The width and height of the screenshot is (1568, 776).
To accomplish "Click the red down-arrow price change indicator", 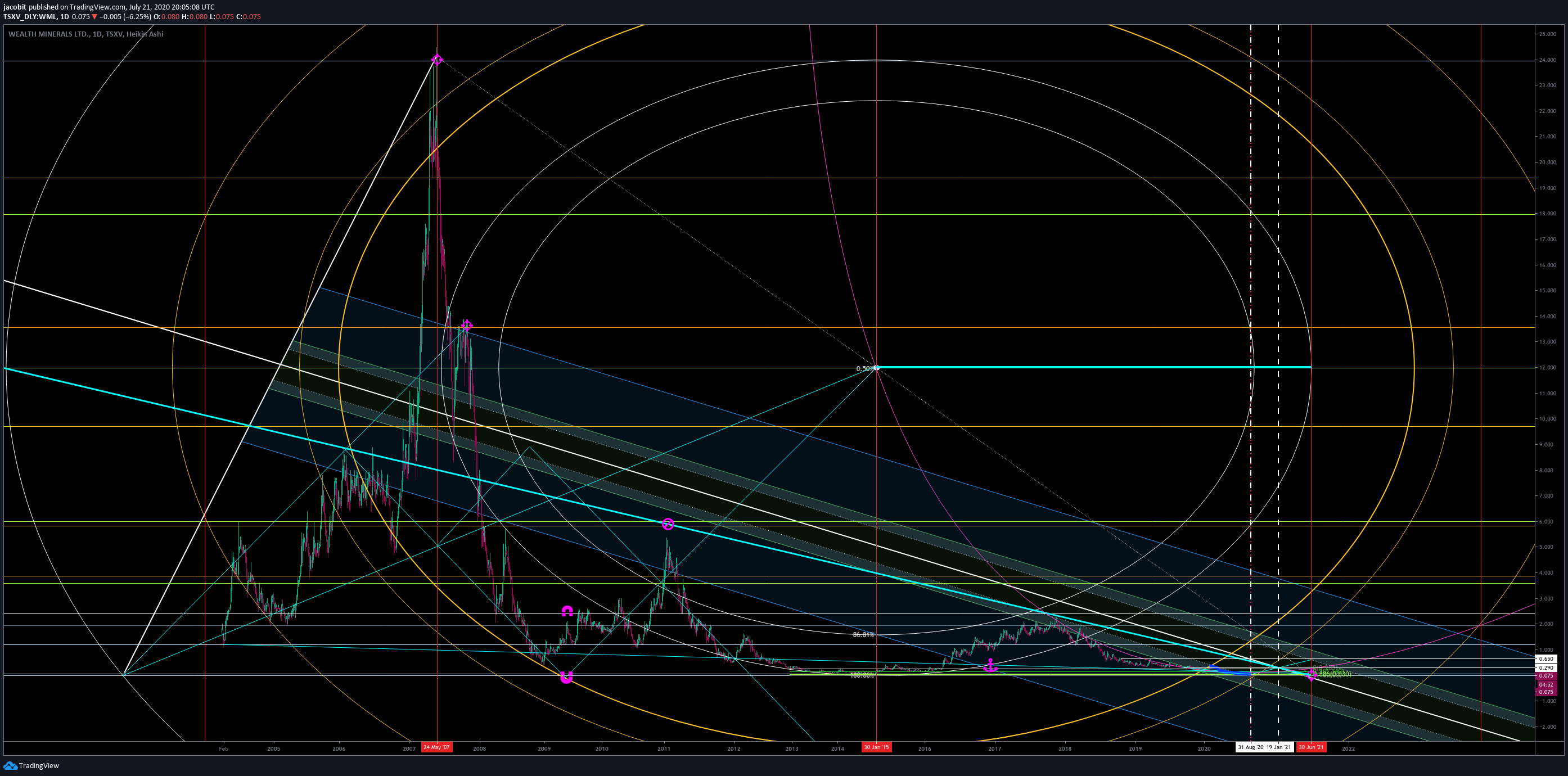I will [94, 17].
